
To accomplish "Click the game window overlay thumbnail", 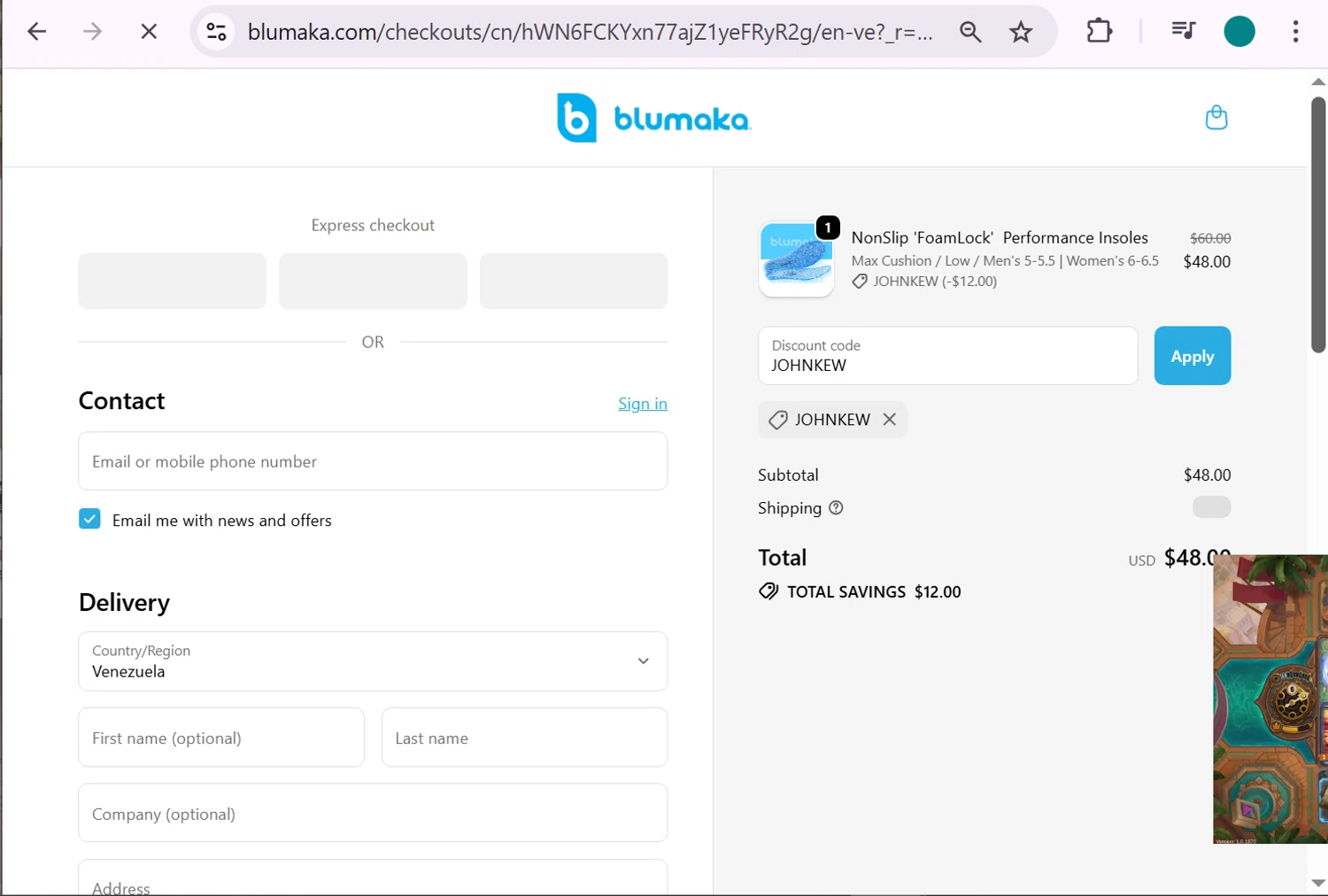I will 1270,699.
